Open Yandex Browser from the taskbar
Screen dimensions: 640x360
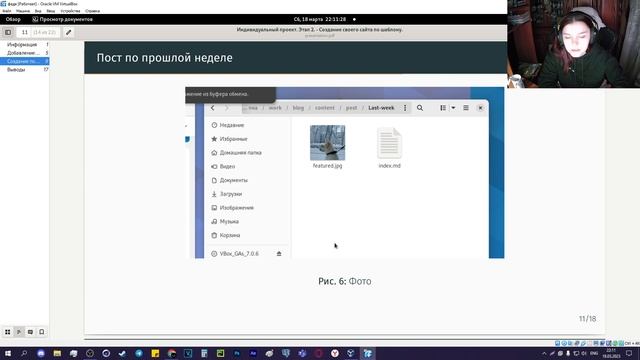(x=335, y=353)
